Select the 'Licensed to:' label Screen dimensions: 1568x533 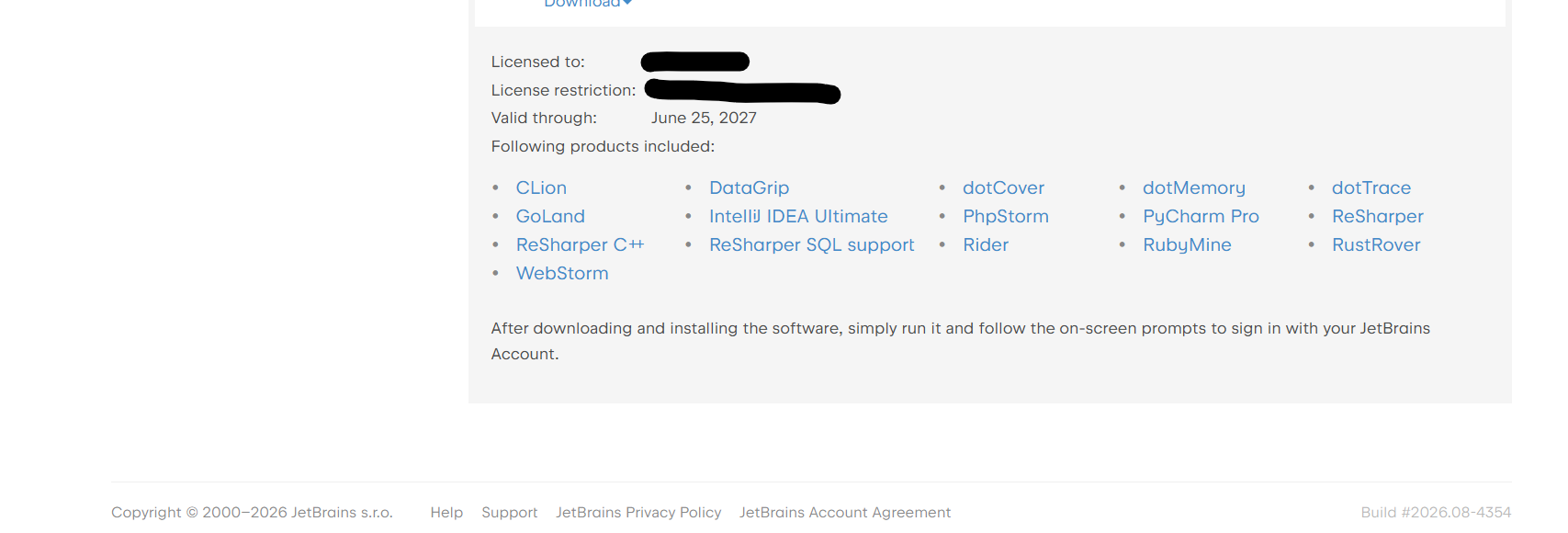coord(537,62)
